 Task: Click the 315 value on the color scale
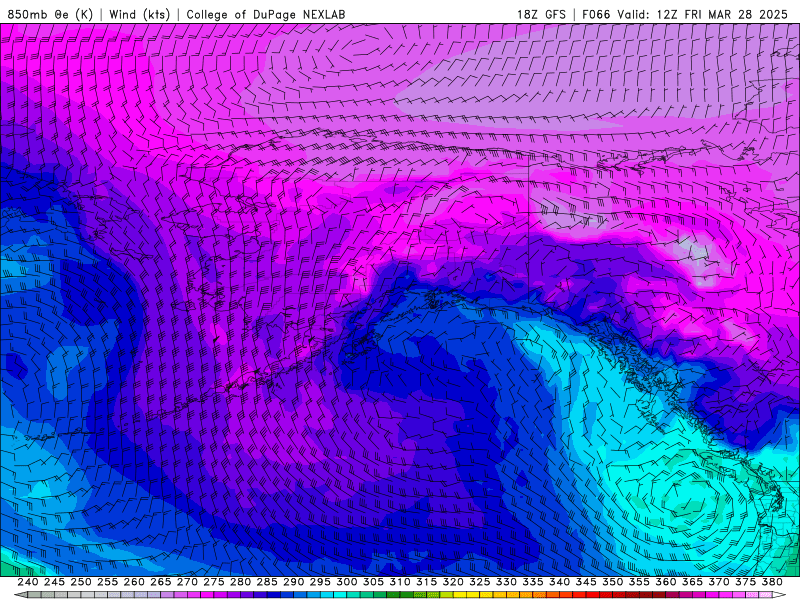pyautogui.click(x=427, y=582)
